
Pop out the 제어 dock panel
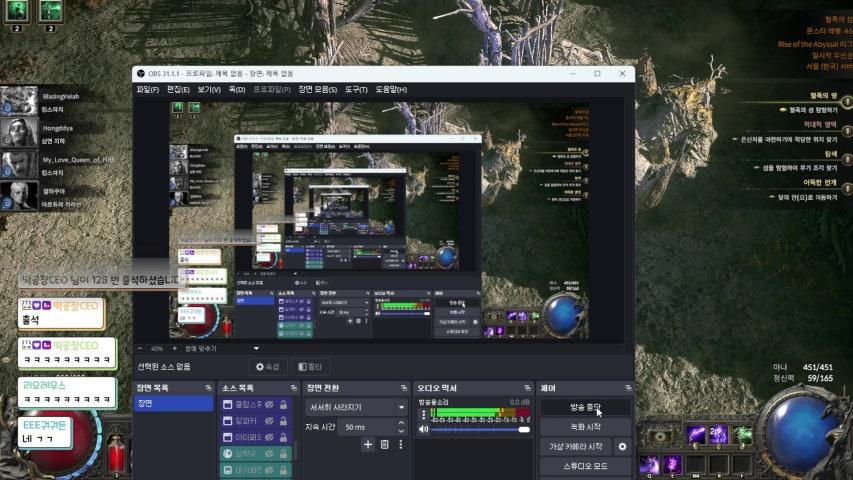pos(628,388)
